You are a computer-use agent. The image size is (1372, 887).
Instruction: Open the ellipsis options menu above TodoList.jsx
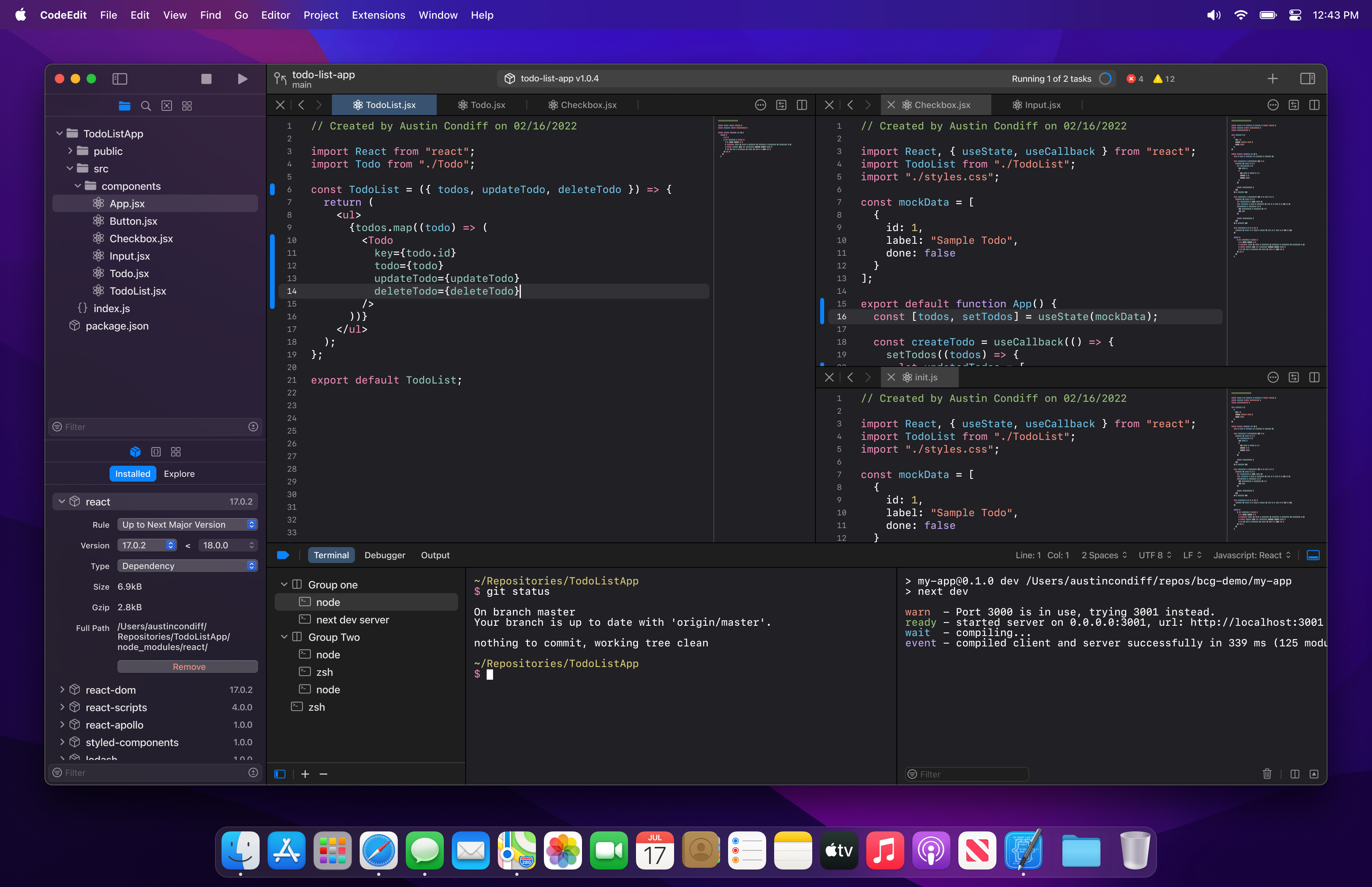tap(761, 105)
